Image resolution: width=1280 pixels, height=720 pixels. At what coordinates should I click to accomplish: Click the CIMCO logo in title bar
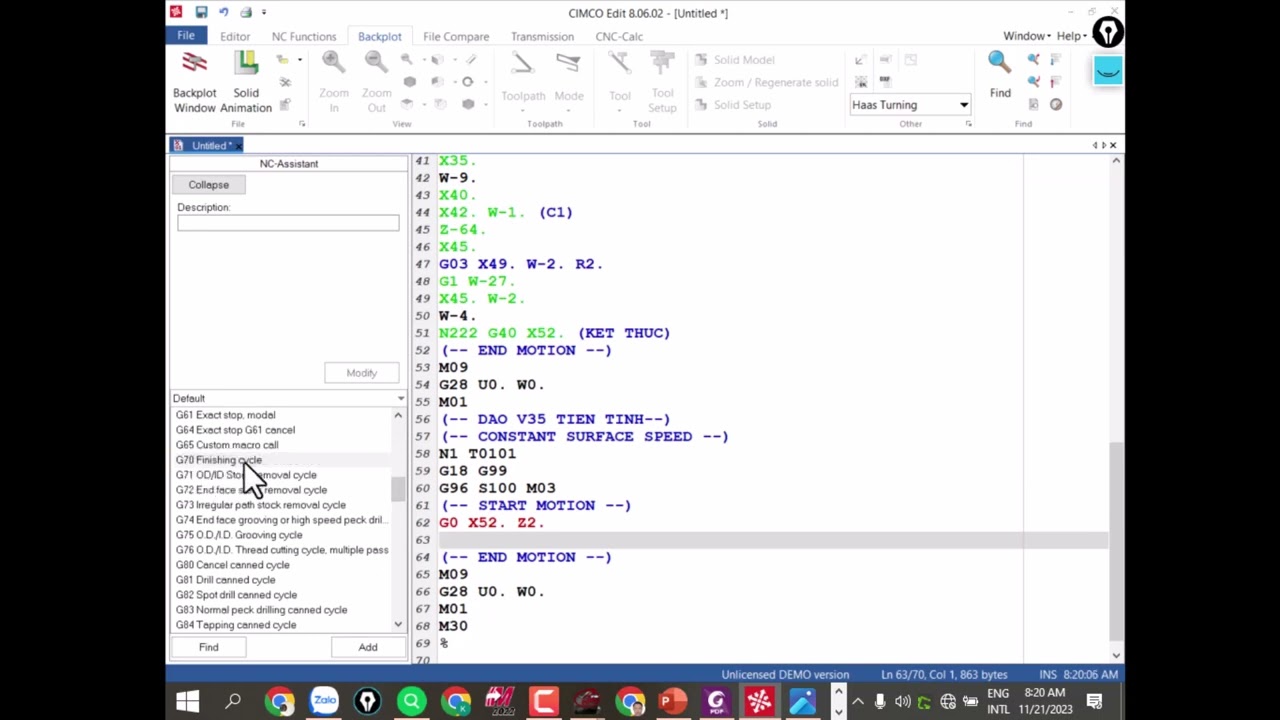pyautogui.click(x=176, y=12)
